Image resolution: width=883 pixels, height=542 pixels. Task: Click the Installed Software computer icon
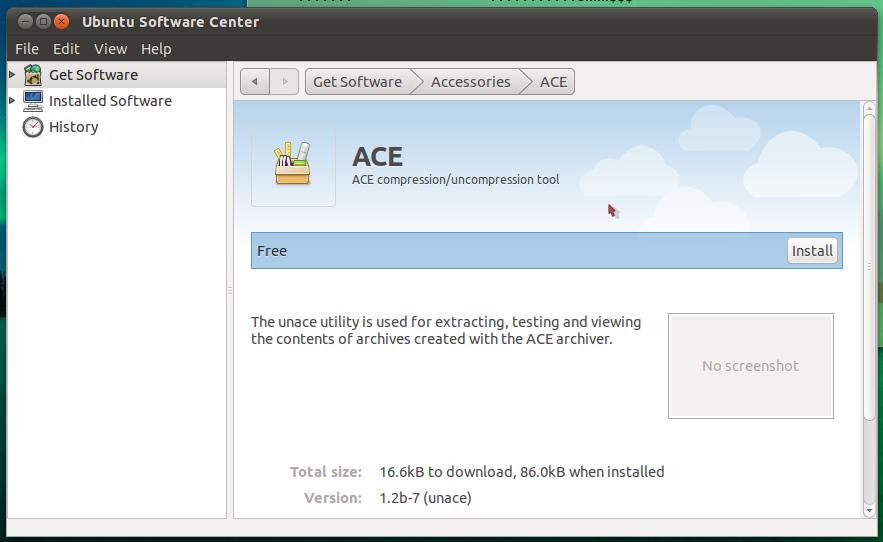(33, 101)
